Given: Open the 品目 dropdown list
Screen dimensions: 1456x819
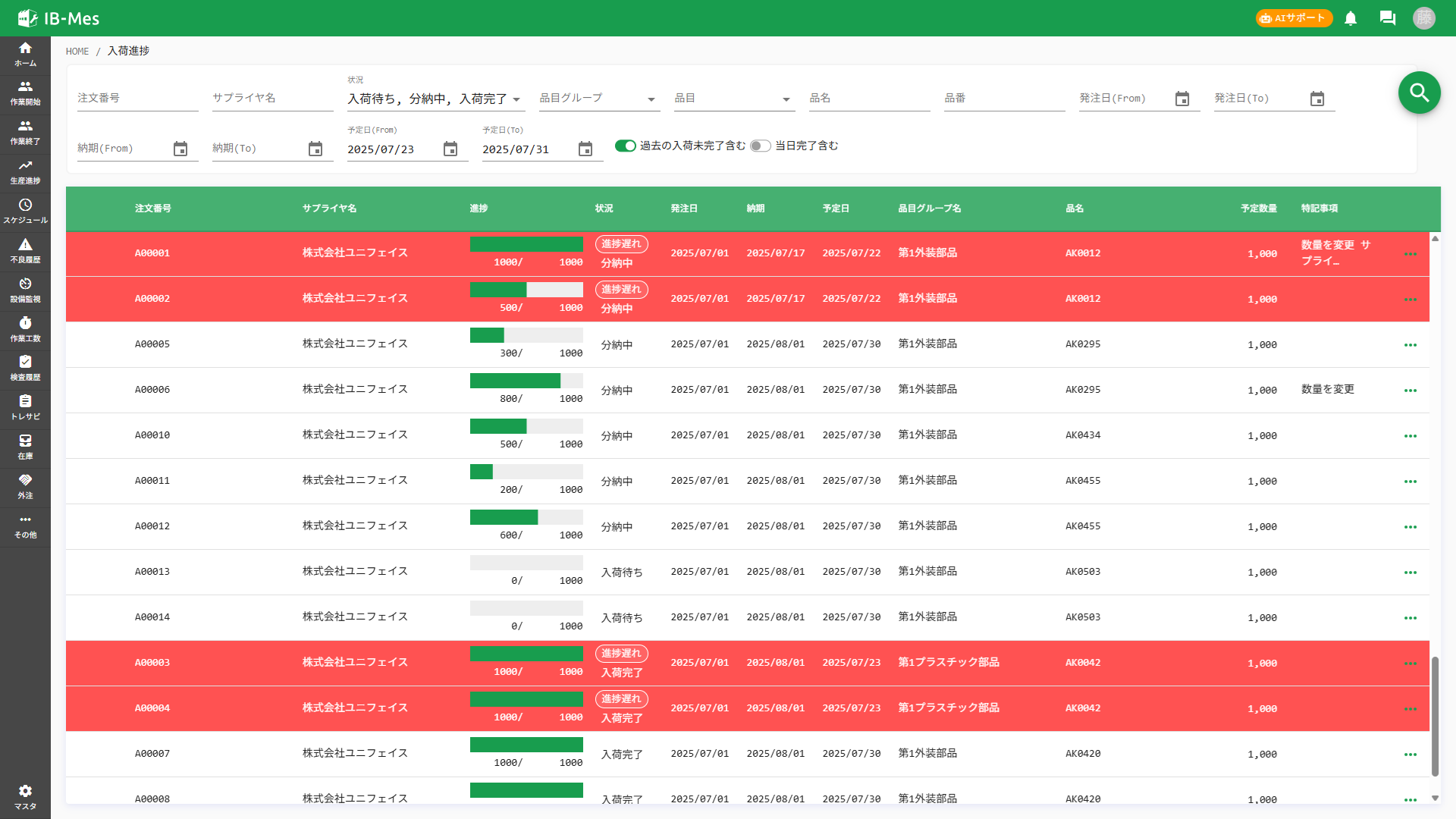Looking at the screenshot, I should point(786,99).
